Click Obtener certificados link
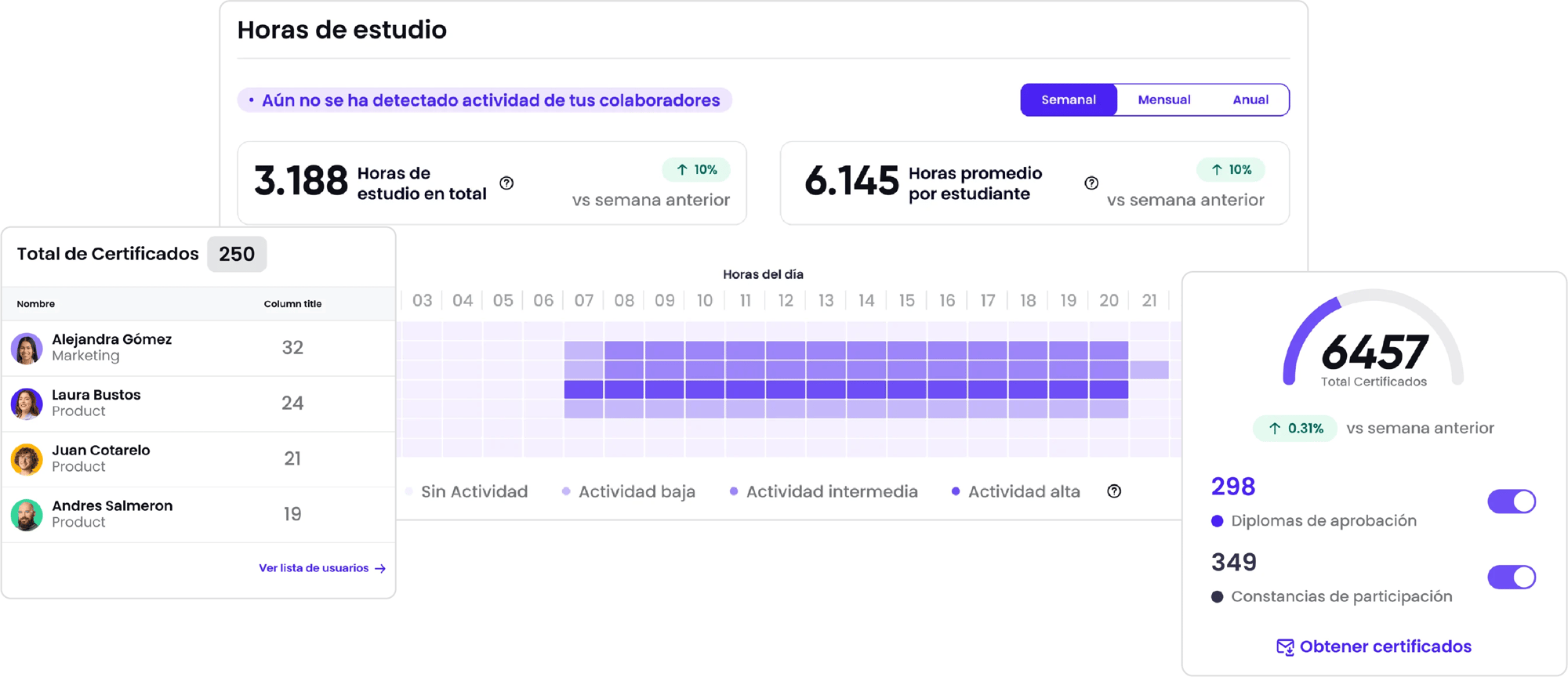Screen dimensions: 1568x677 1385,647
